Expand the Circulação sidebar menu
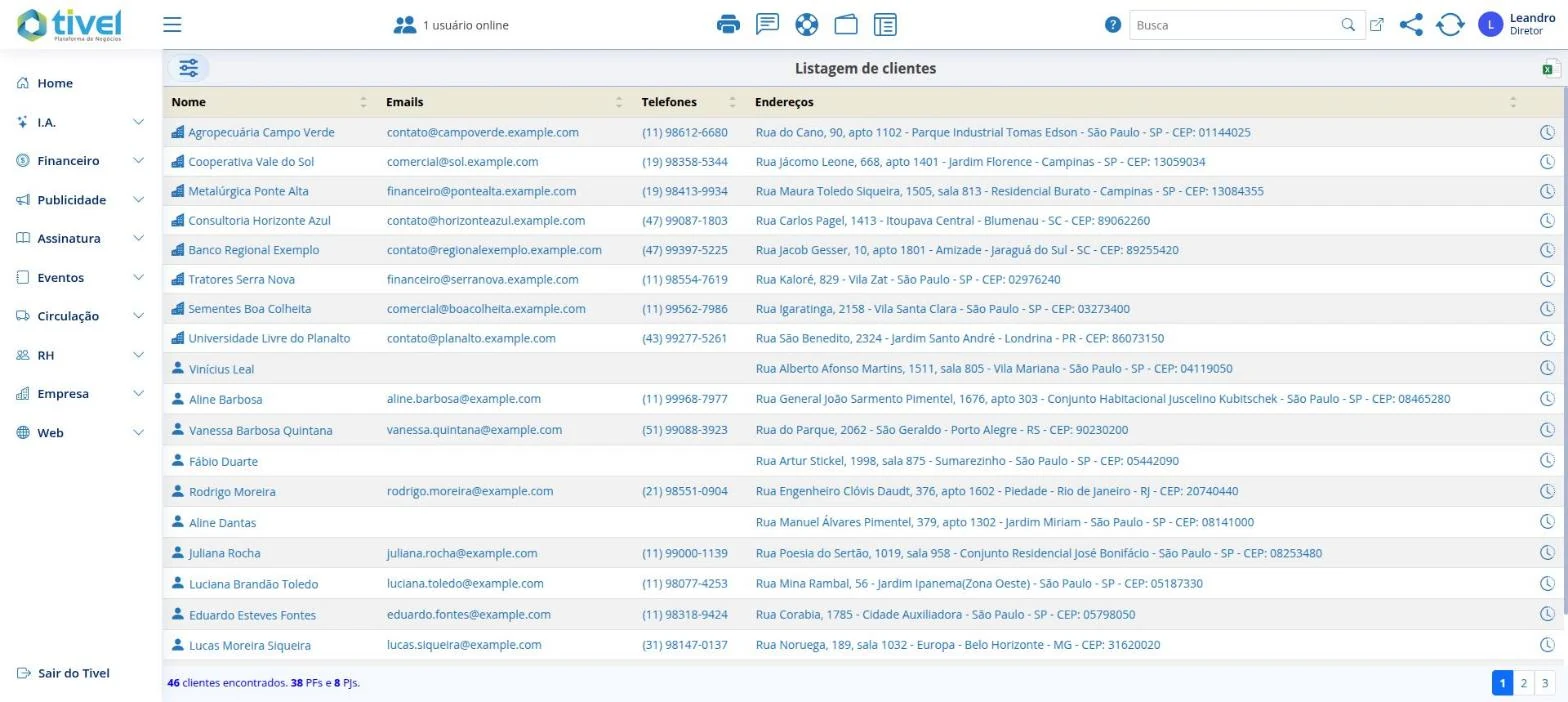Viewport: 1568px width, 702px height. (81, 316)
